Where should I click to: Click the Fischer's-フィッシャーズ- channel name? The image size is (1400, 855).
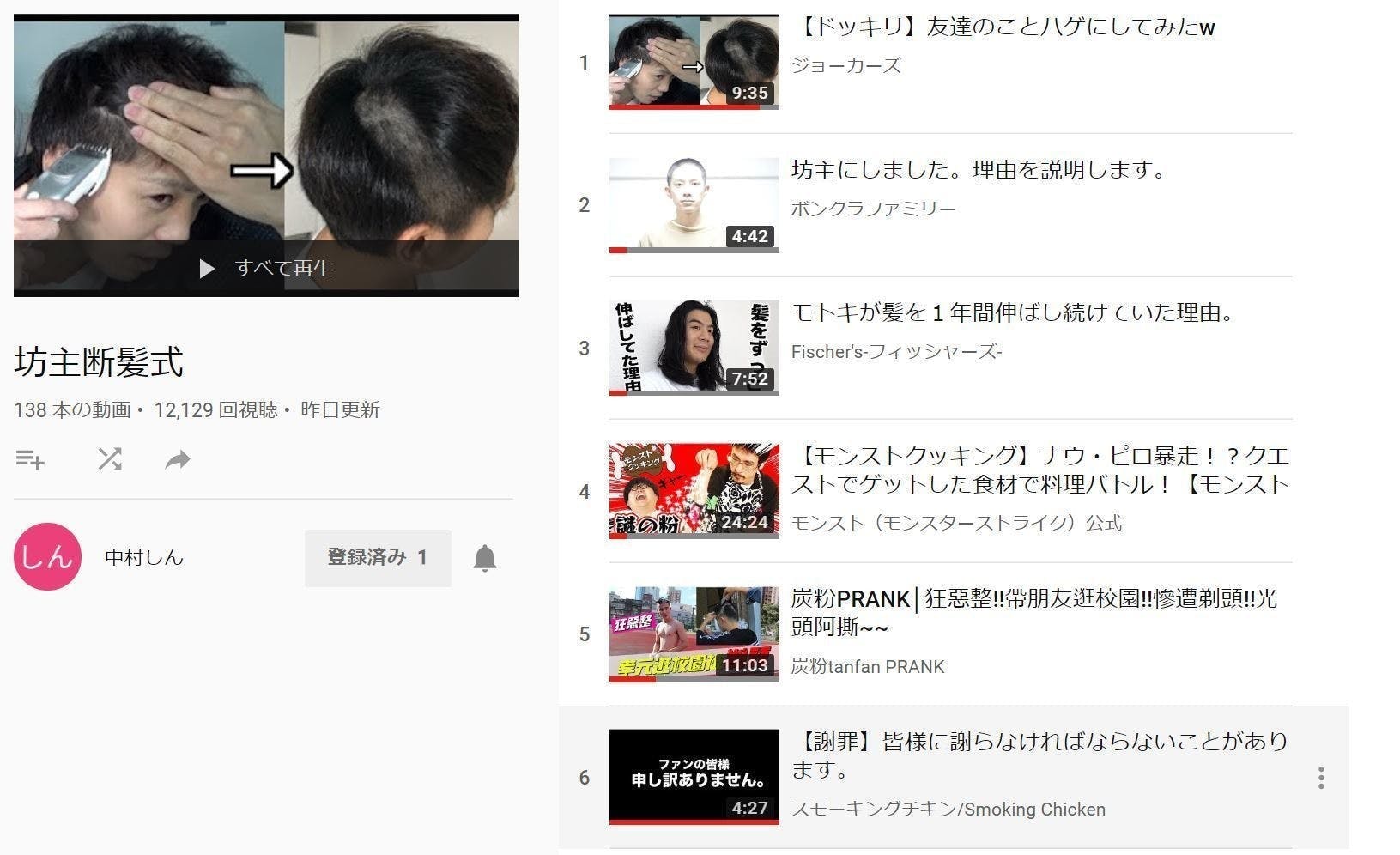point(896,351)
